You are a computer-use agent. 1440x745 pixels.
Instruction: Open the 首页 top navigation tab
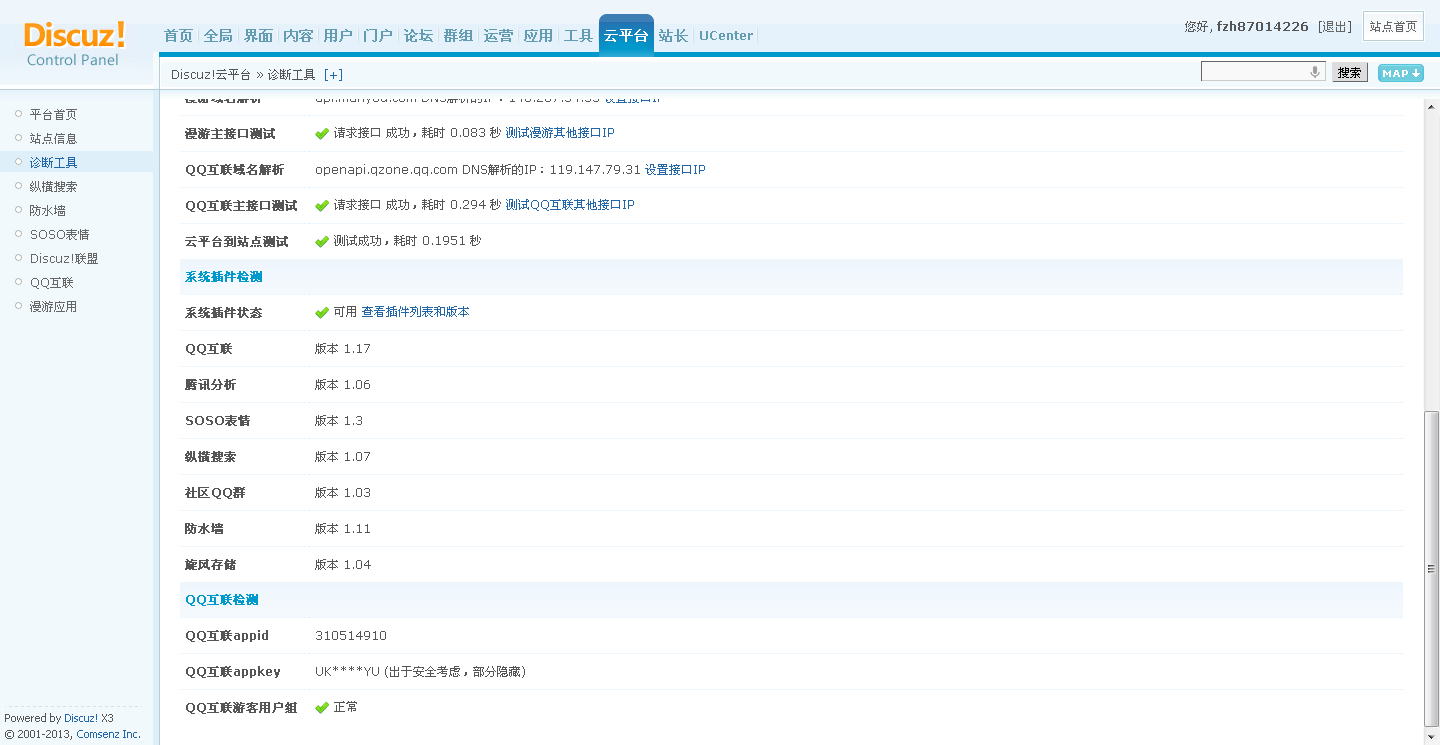pos(178,36)
